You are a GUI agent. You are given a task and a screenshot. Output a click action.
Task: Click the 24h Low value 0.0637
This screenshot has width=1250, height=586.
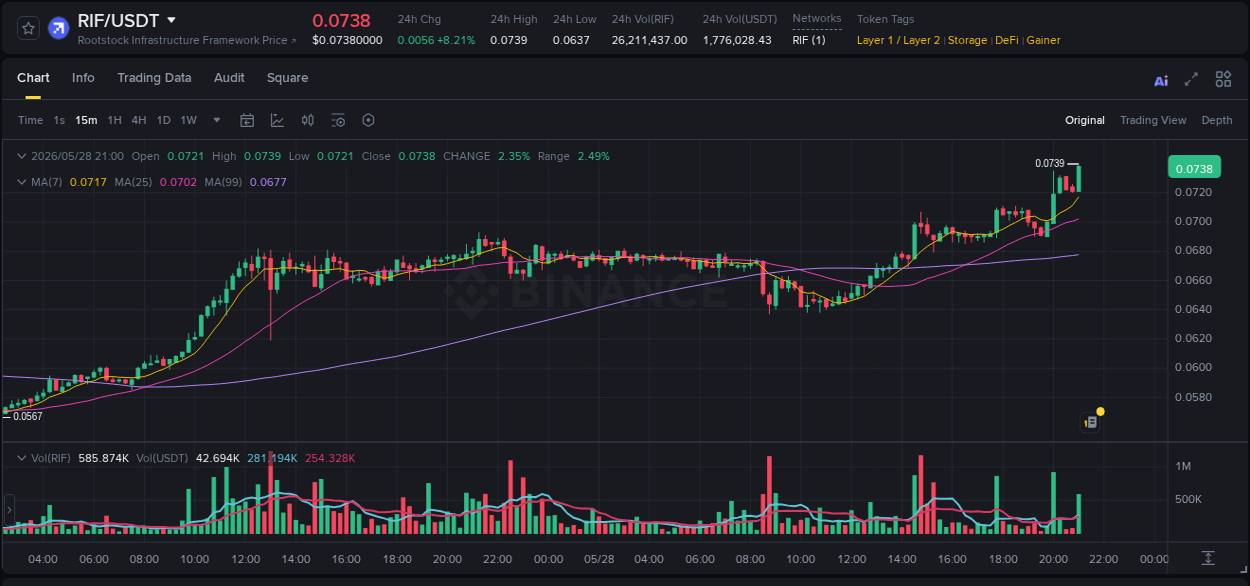pyautogui.click(x=571, y=40)
